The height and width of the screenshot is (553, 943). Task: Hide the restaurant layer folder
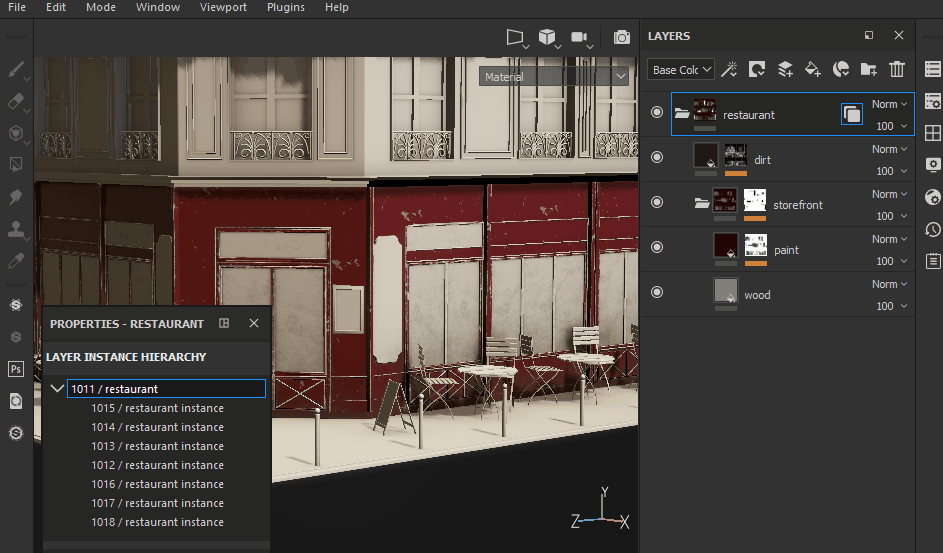point(657,112)
